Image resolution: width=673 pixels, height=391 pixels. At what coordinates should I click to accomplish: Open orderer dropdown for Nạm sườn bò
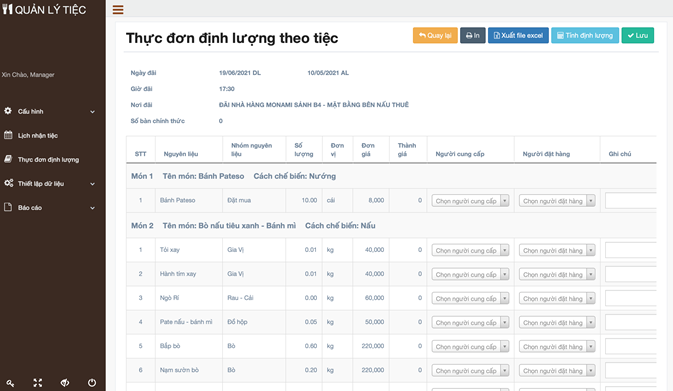click(557, 370)
